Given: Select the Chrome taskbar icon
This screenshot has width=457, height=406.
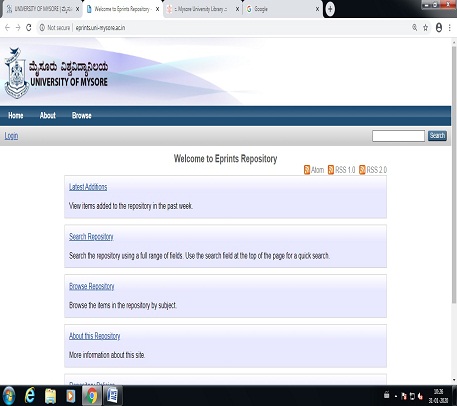Looking at the screenshot, I should (x=92, y=396).
